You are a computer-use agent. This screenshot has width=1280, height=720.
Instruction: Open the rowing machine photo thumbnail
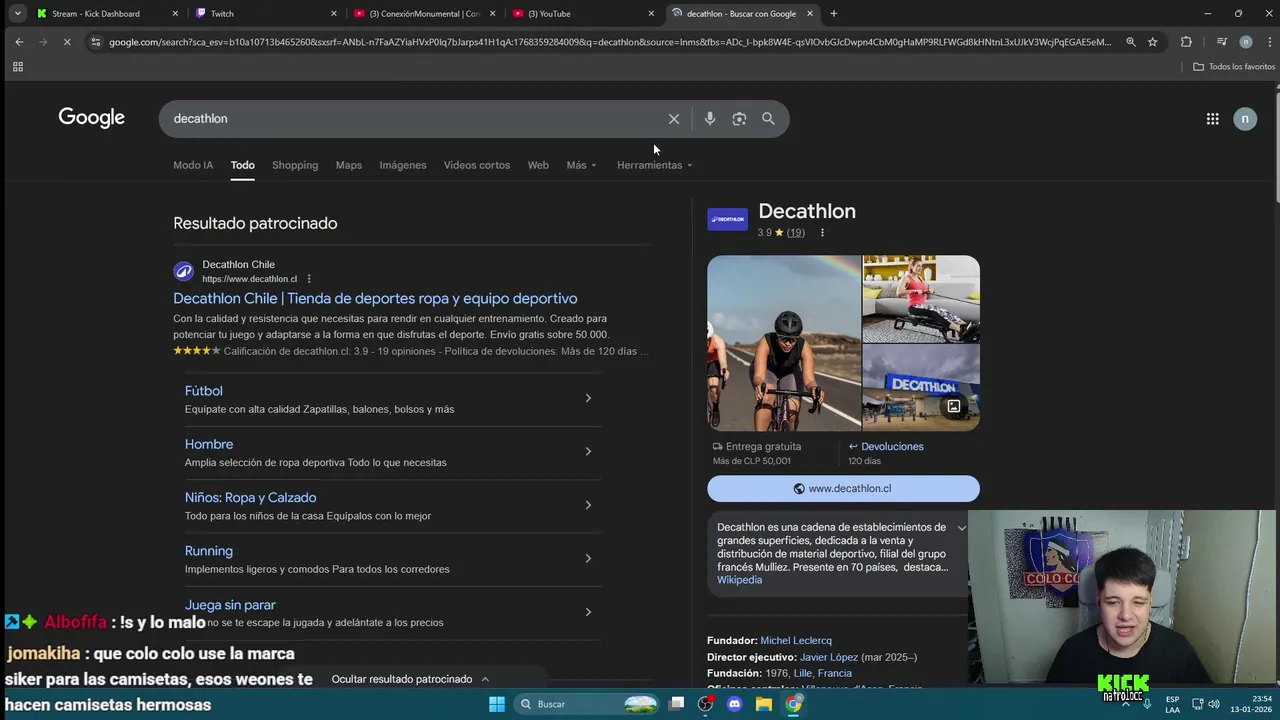921,299
